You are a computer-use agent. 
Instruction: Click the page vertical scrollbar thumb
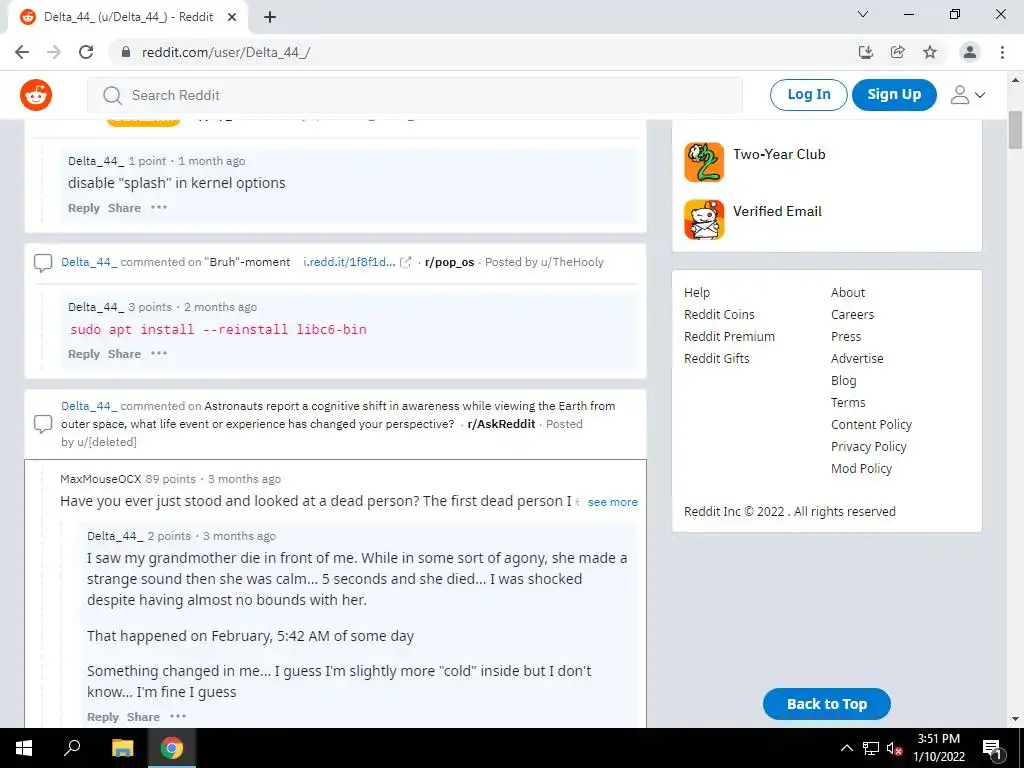[x=1015, y=131]
